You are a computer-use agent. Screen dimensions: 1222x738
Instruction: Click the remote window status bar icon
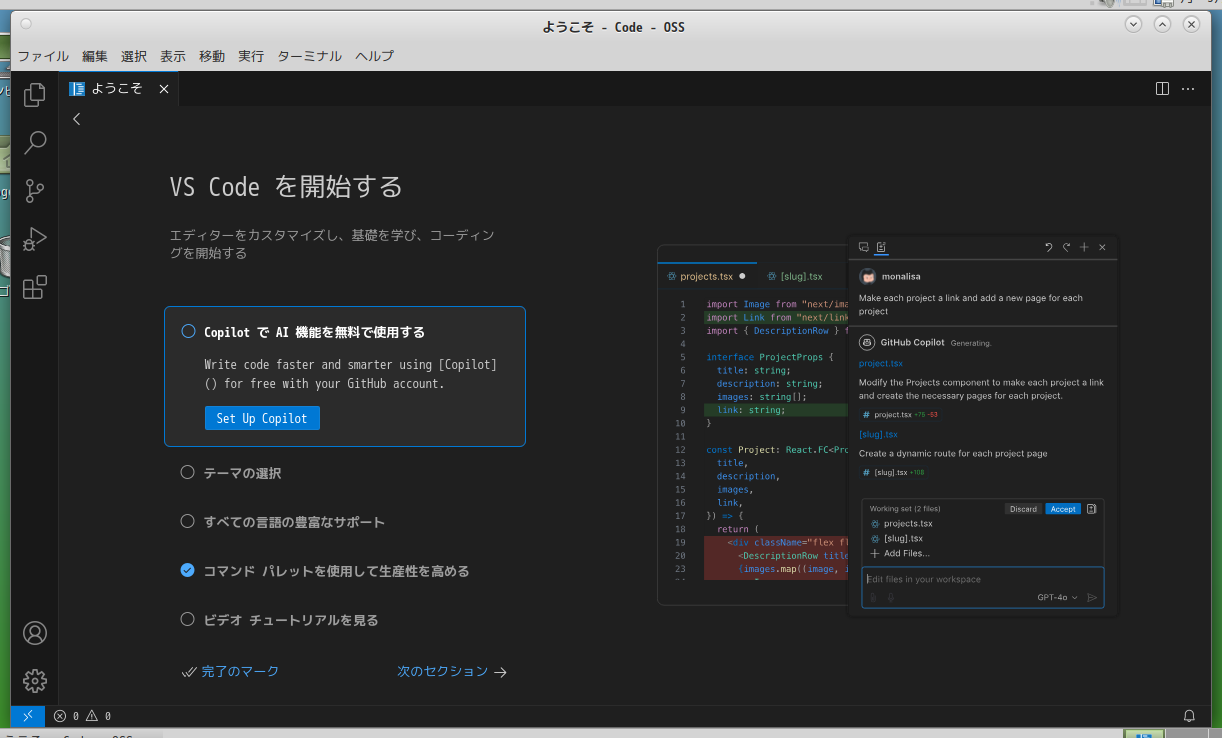click(x=28, y=716)
